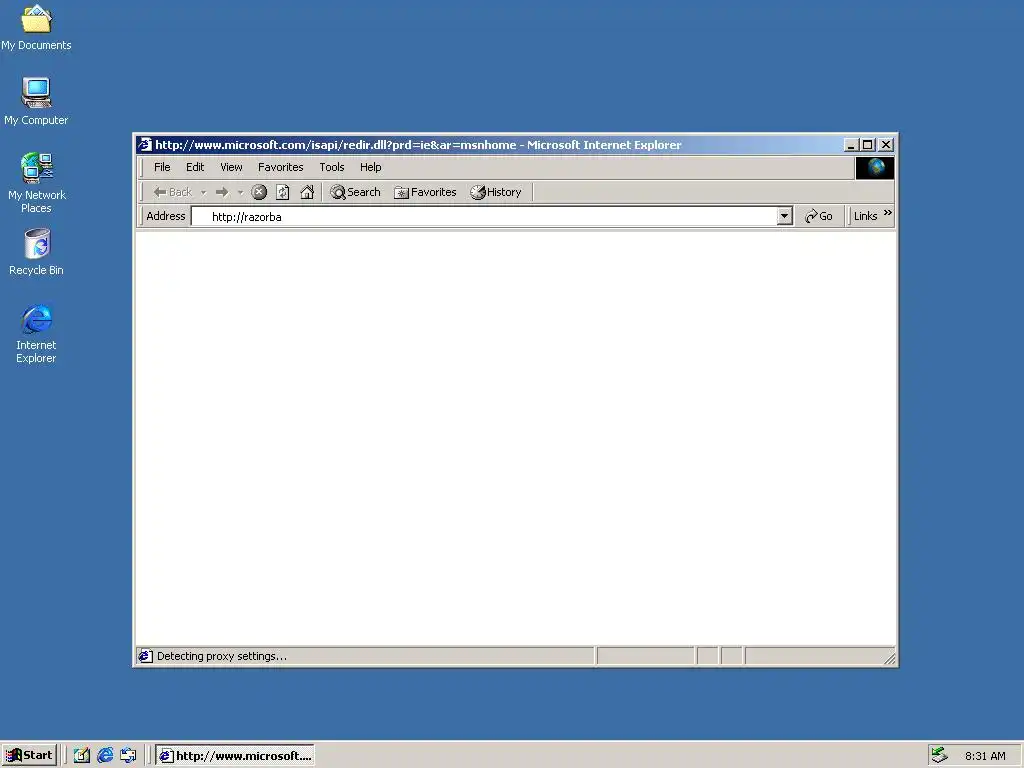The width and height of the screenshot is (1024, 768).
Task: Open the View menu
Action: [x=231, y=167]
